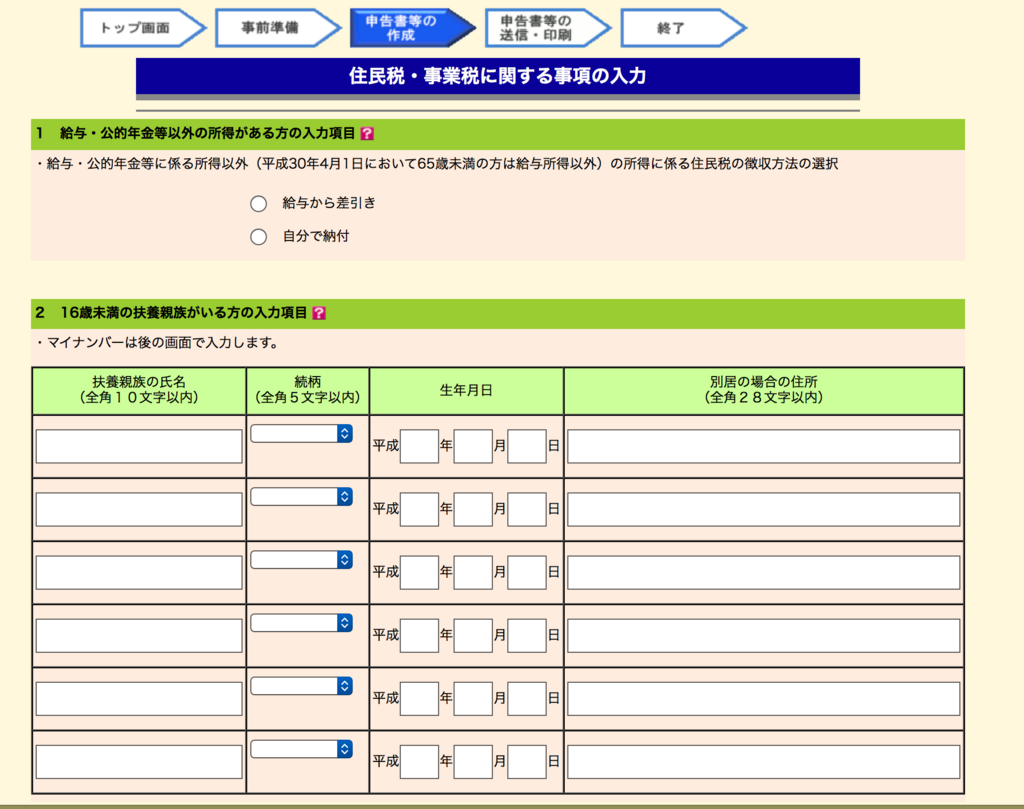The width and height of the screenshot is (1024, 809).
Task: Open 続柄 dropdown in first dependent row
Action: pyautogui.click(x=302, y=434)
